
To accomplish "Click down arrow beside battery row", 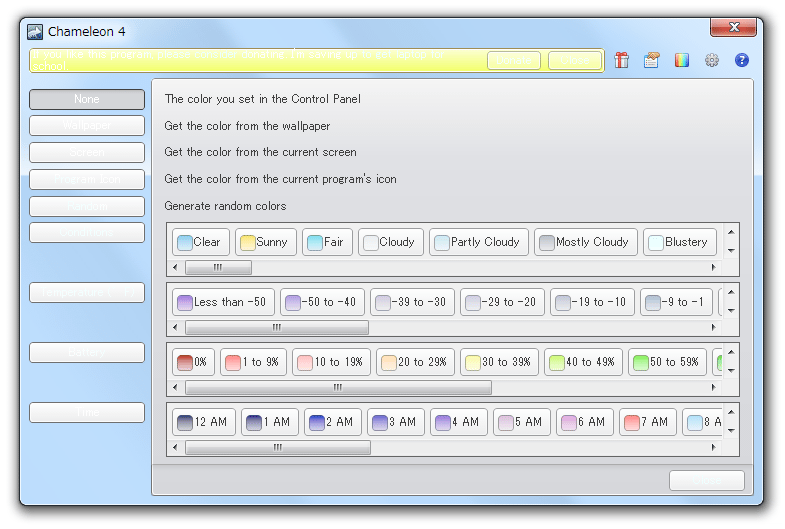I will (731, 371).
